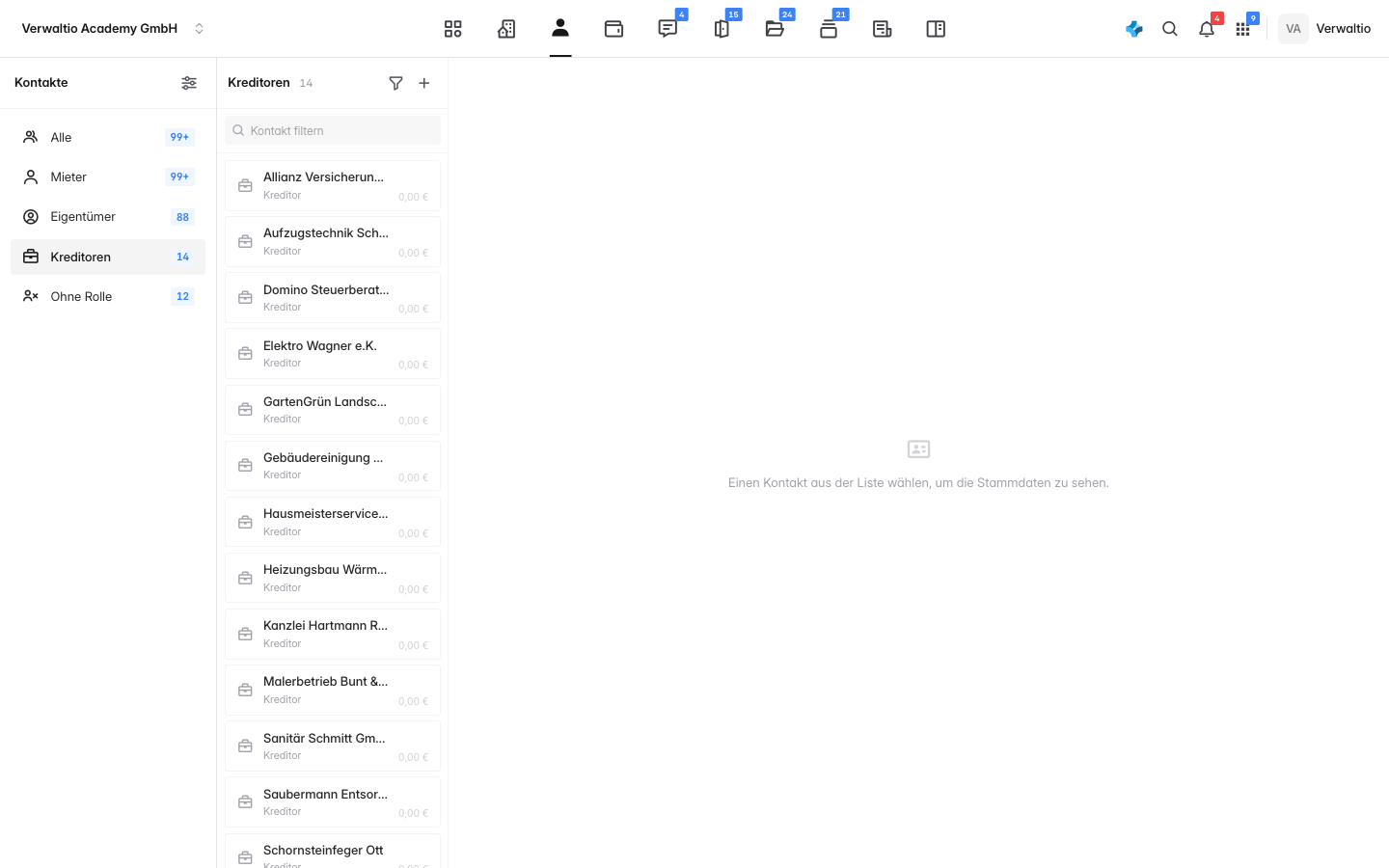
Task: Select the Mieter category
Action: [x=108, y=176]
